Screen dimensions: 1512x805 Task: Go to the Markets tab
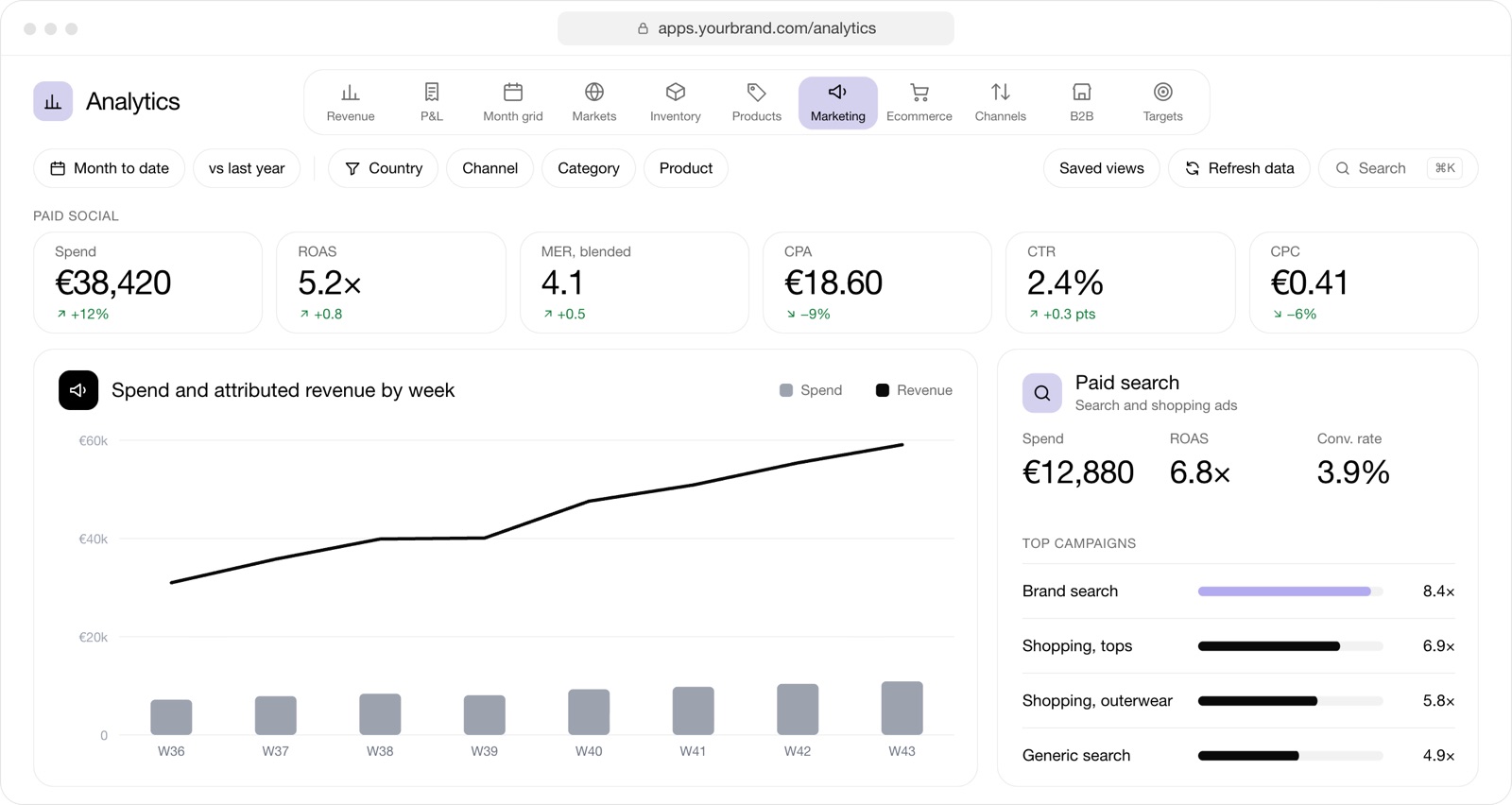pos(594,102)
